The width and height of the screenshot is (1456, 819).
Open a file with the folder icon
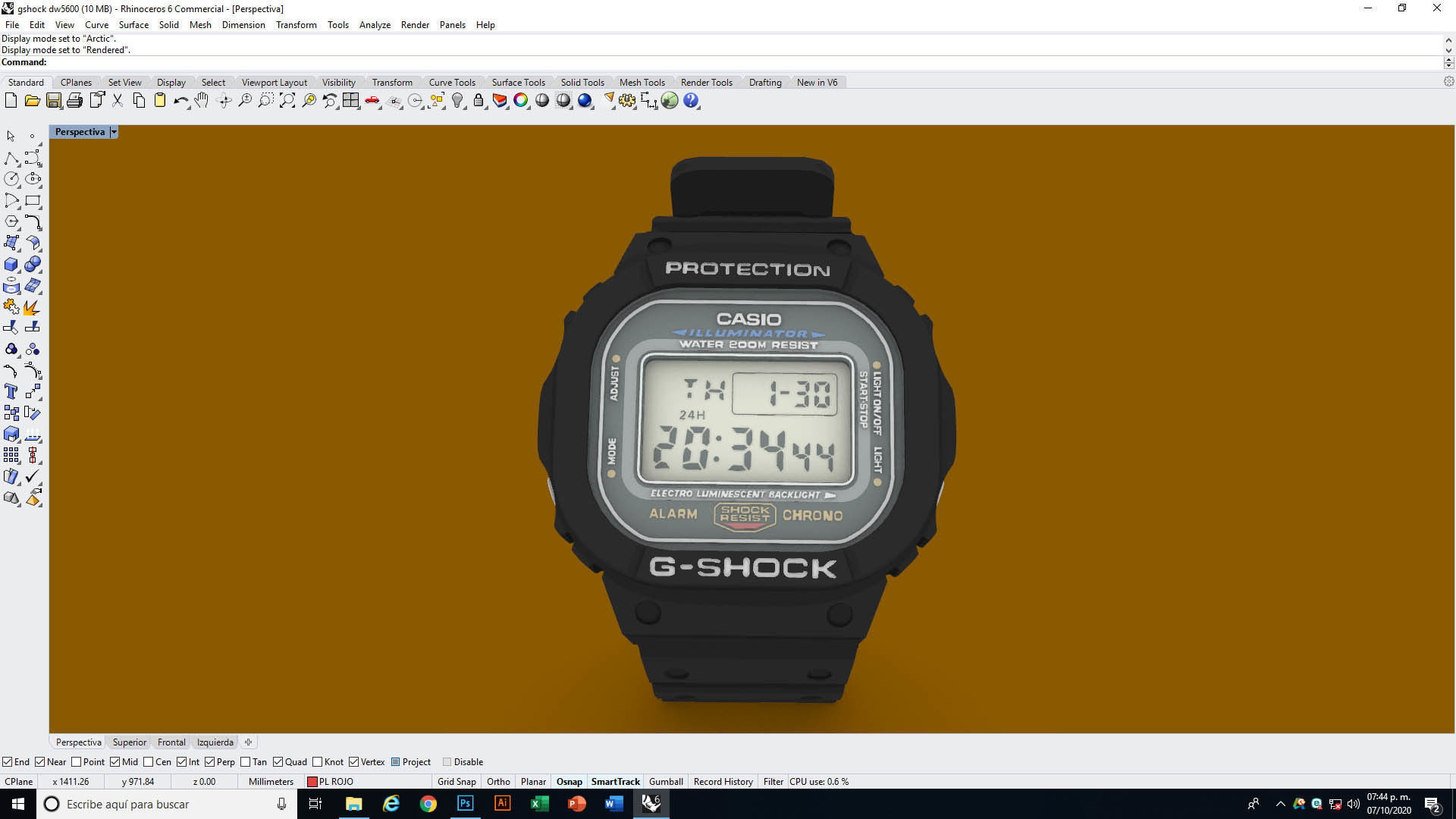click(32, 100)
